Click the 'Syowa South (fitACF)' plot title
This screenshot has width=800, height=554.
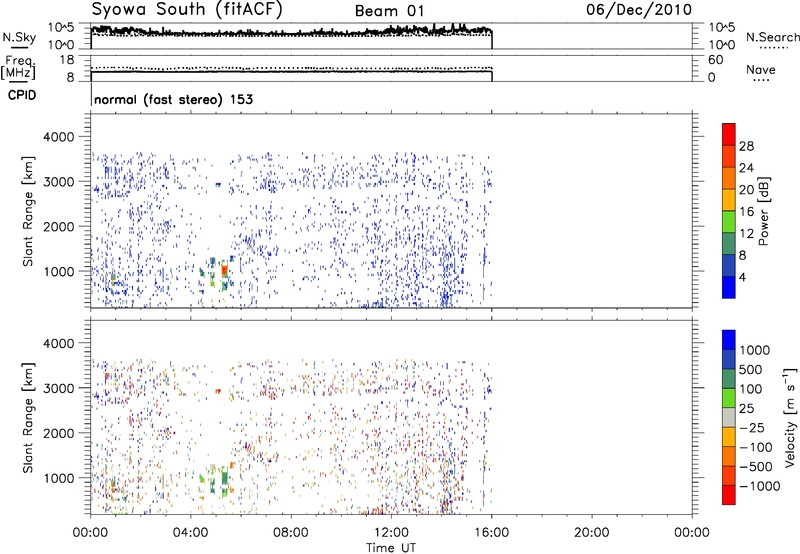pyautogui.click(x=187, y=10)
